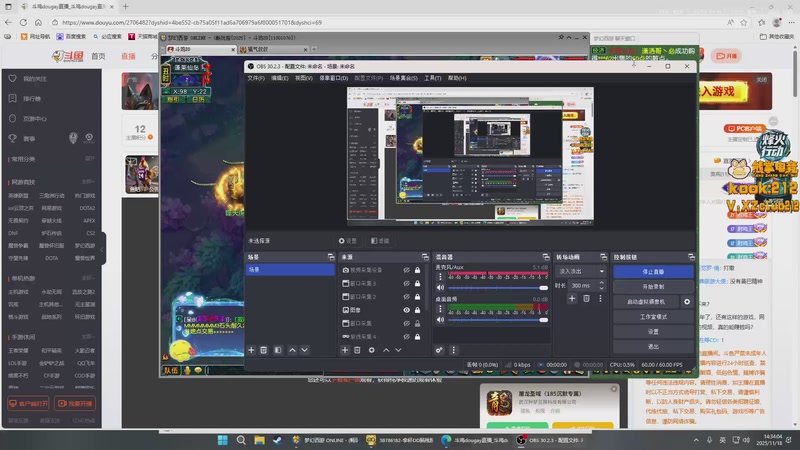Unlock the 窗口采集 3 source lock
The image size is (800, 450).
click(417, 283)
